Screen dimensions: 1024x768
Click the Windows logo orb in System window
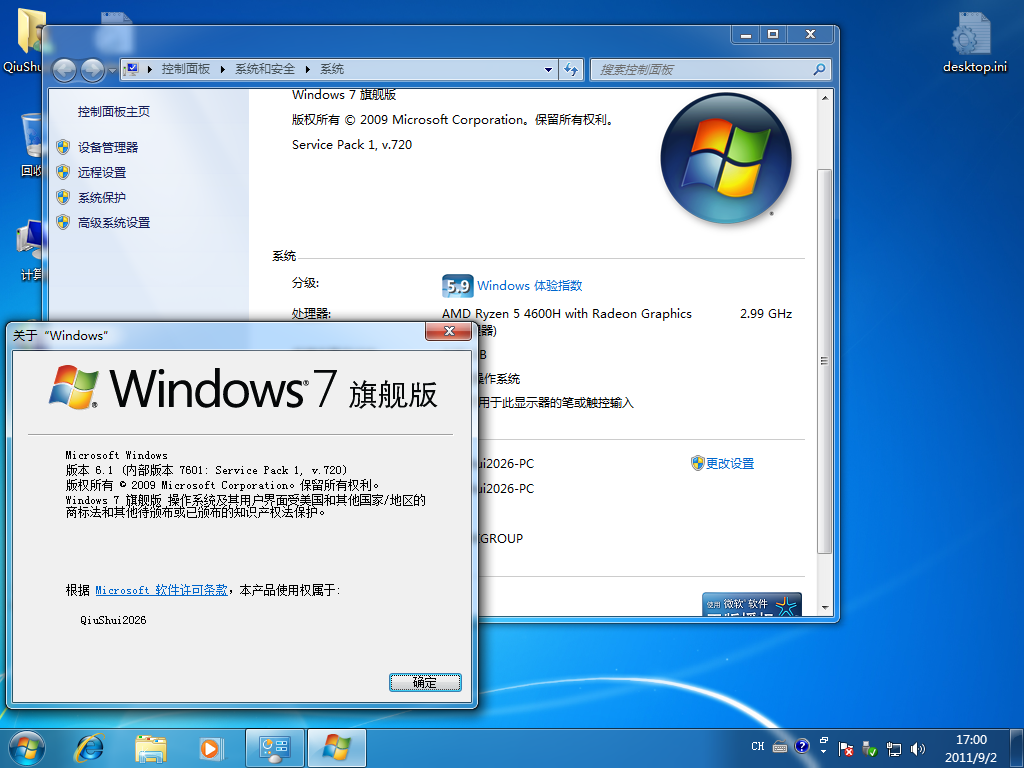[726, 157]
